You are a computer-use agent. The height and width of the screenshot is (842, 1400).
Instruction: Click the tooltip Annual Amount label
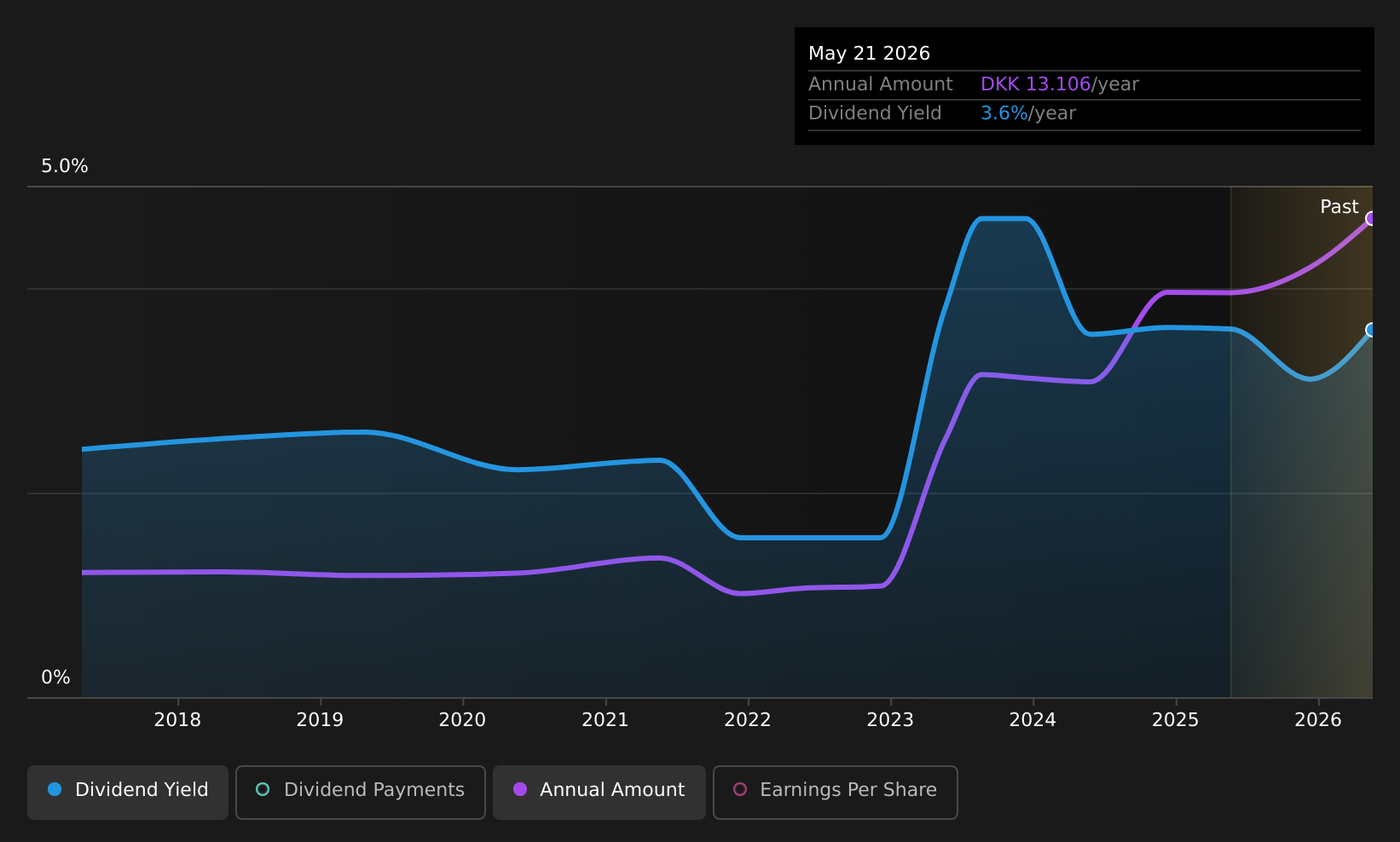[880, 84]
